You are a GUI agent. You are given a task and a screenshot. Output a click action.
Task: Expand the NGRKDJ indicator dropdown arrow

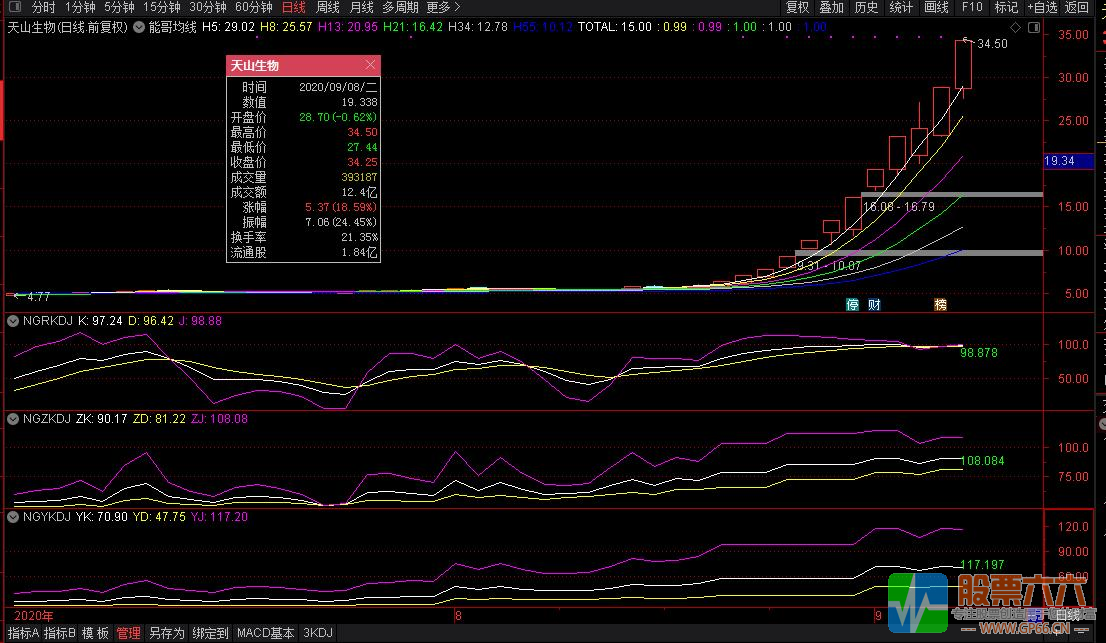pyautogui.click(x=13, y=321)
